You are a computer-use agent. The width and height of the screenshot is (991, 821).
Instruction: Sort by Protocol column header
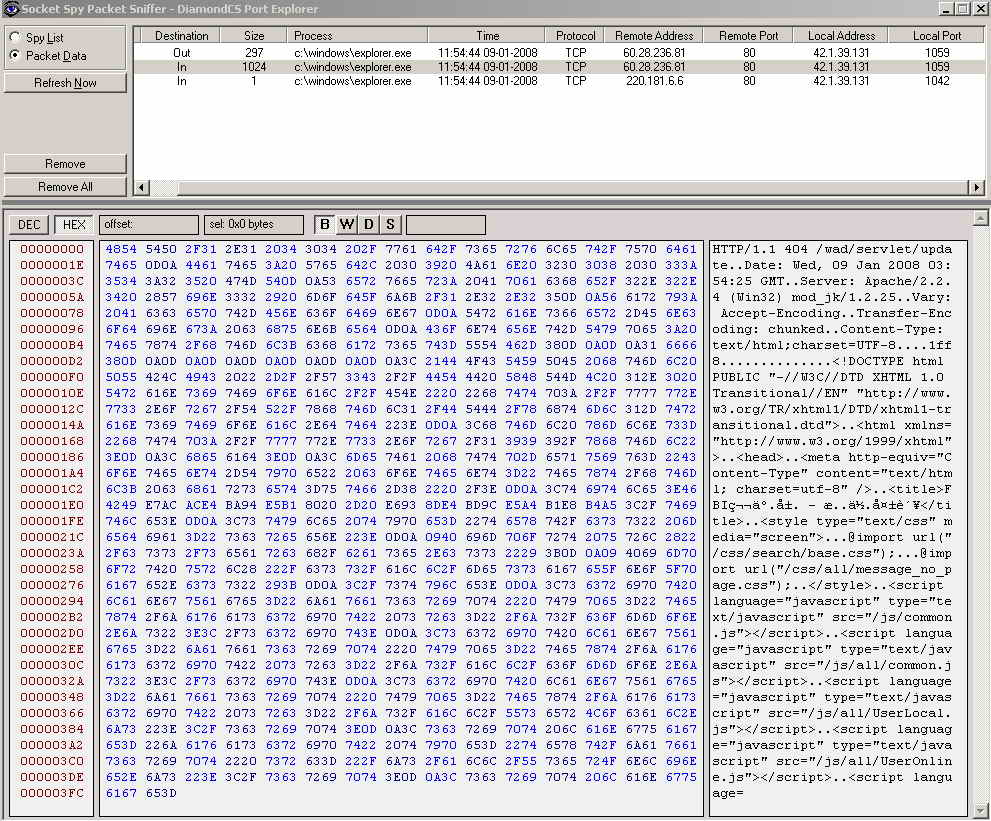tap(575, 36)
